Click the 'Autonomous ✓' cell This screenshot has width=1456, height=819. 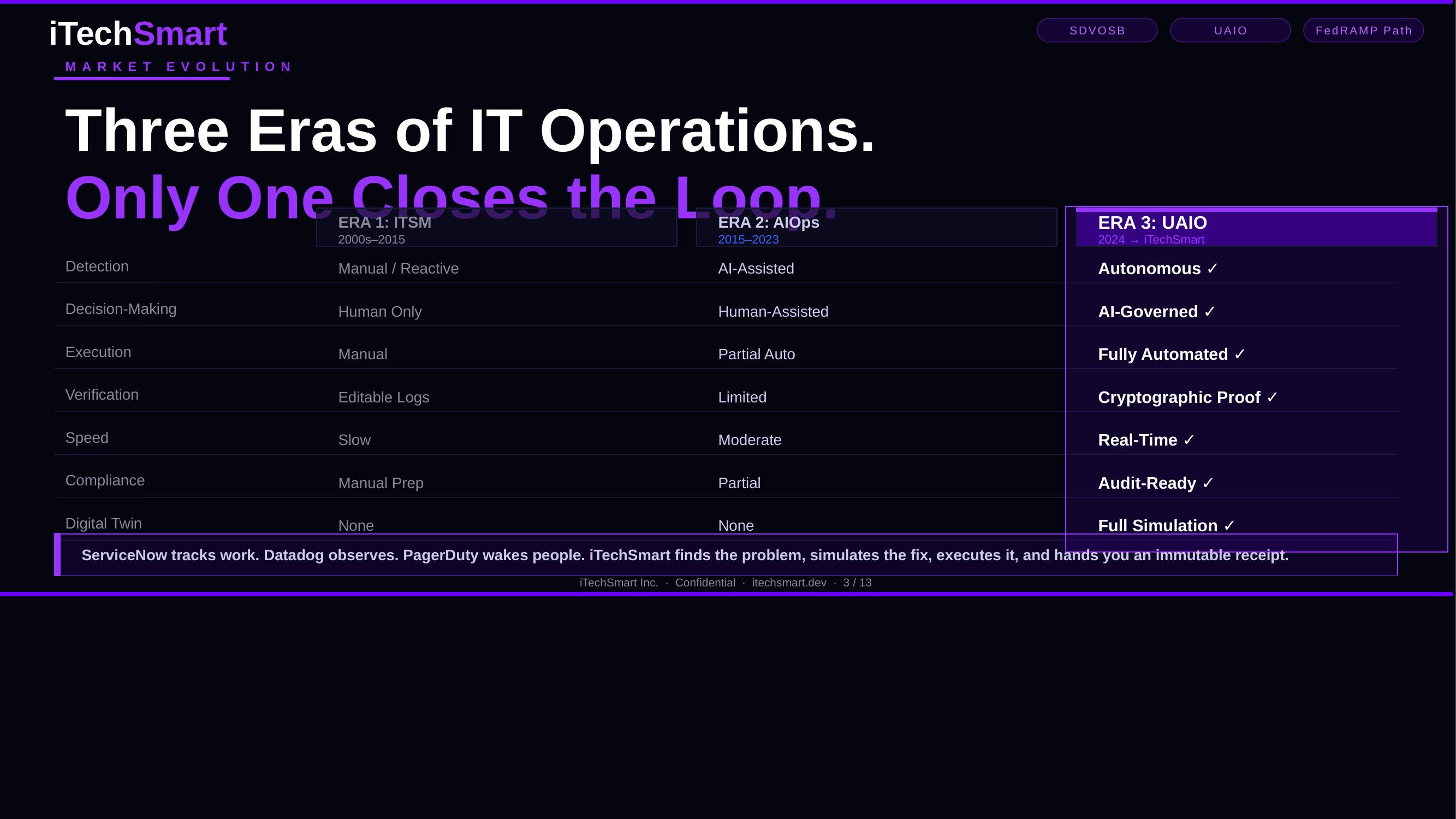(1157, 269)
